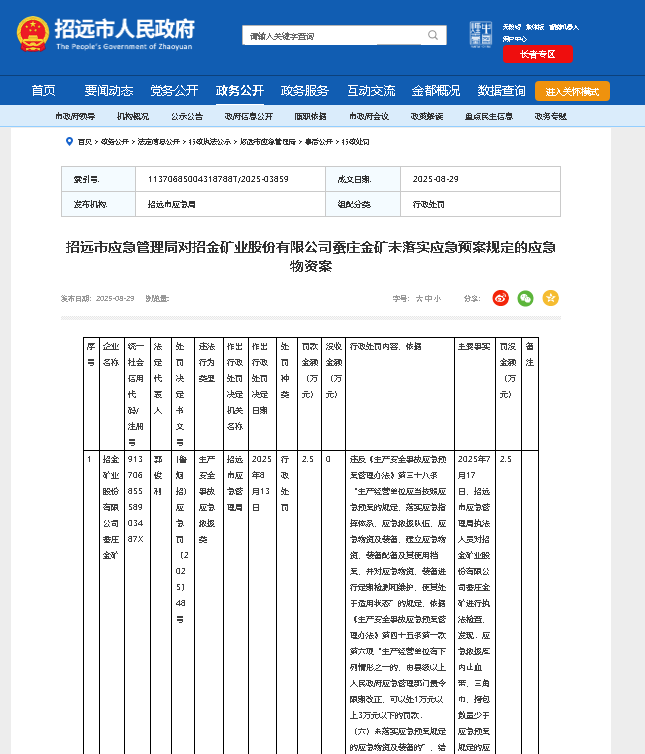
Task: Open the 政务服务 navigation item
Action: click(305, 91)
